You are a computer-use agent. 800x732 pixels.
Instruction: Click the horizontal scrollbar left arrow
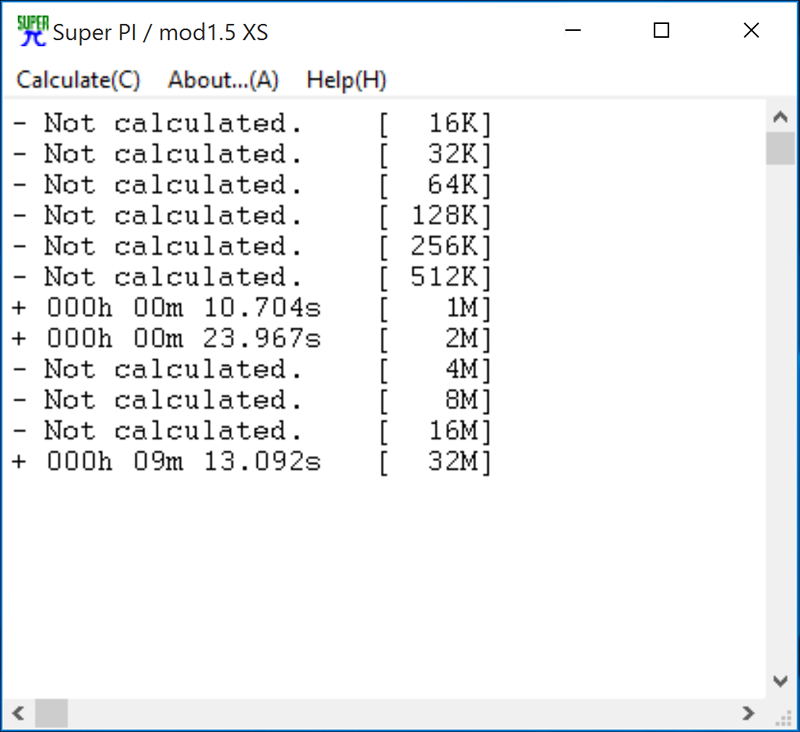(x=18, y=713)
